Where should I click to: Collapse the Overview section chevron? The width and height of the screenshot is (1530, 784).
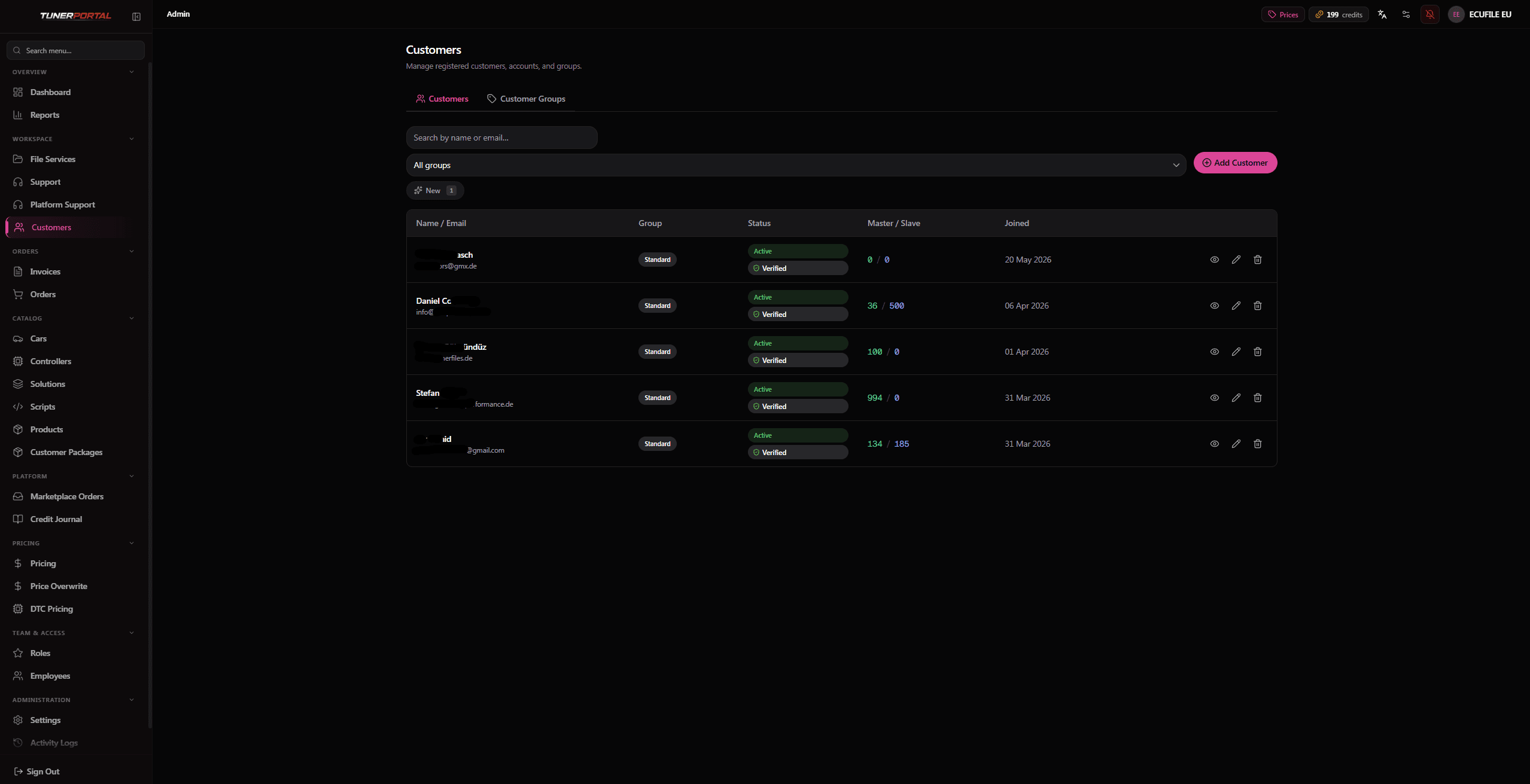point(132,72)
